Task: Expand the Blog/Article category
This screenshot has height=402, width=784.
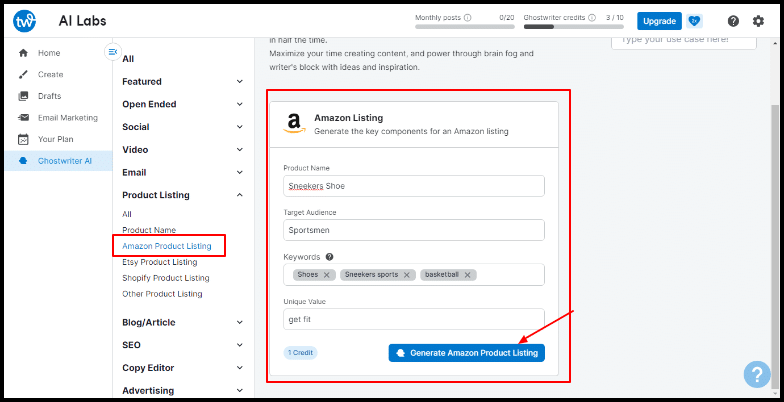Action: (x=240, y=322)
